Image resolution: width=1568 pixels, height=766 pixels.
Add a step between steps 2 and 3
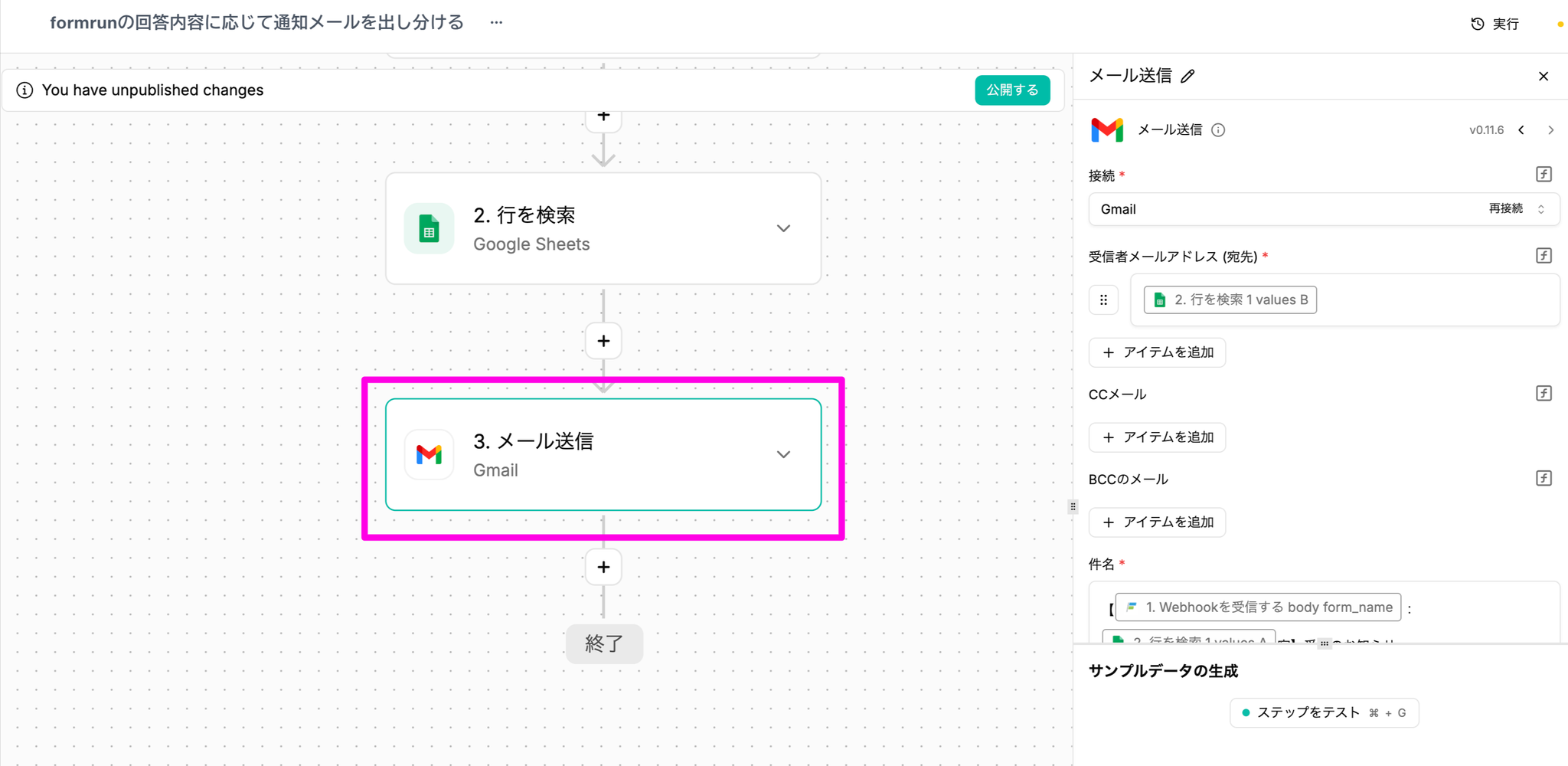603,341
